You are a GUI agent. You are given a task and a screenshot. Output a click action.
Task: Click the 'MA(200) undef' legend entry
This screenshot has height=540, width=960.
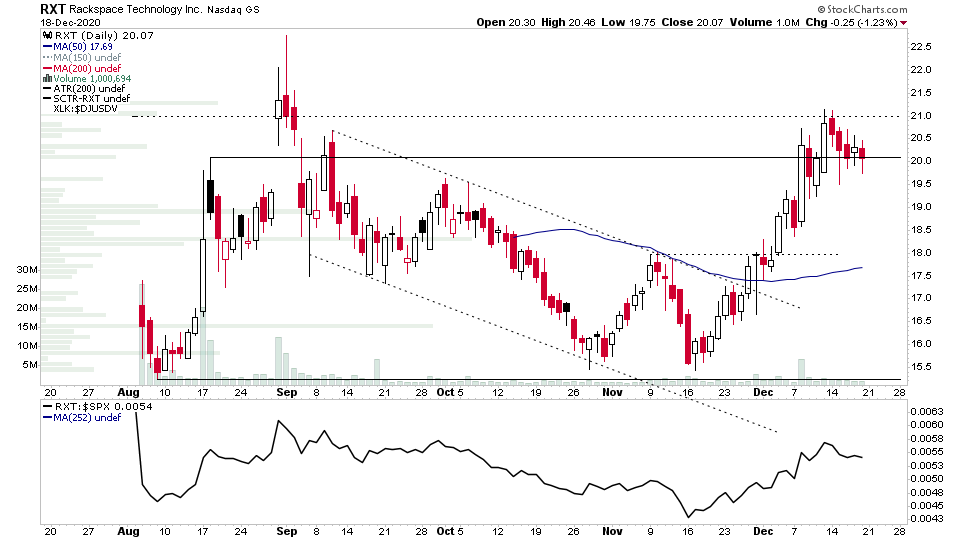click(87, 69)
